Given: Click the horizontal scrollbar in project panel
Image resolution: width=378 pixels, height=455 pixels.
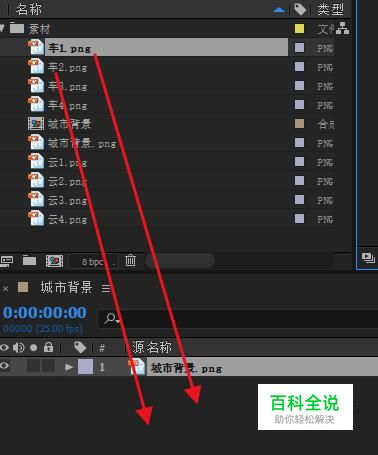Looking at the screenshot, I should (180, 261).
